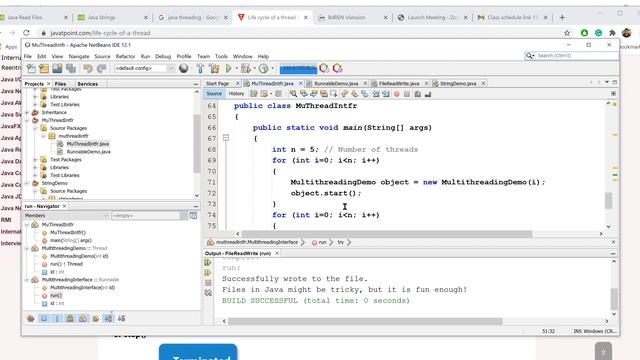Click the Open Project toolbar icon

point(57,69)
